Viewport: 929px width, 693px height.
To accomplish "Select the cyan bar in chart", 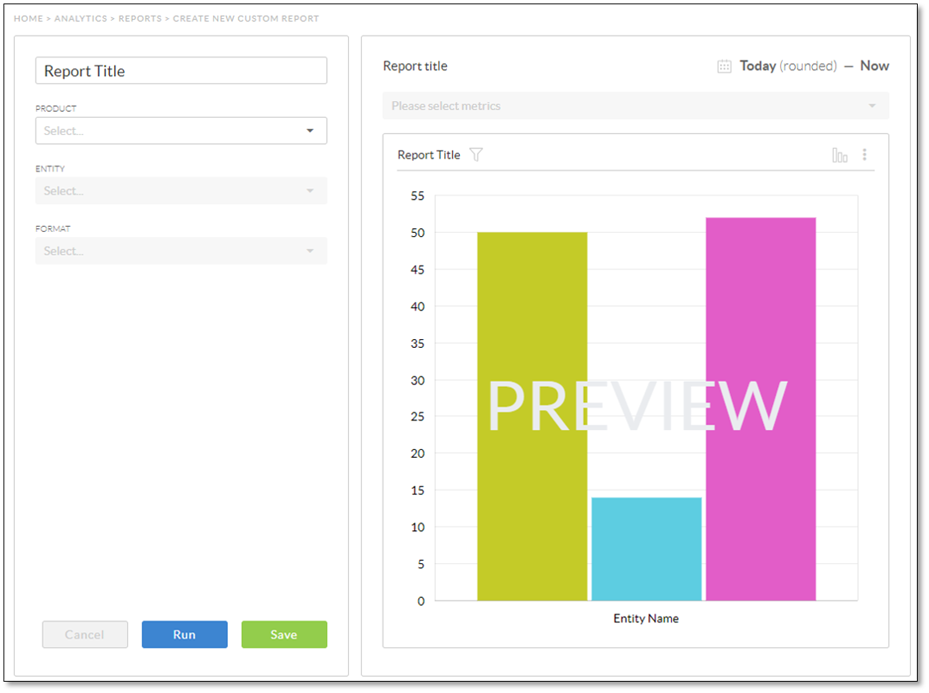I will 646,549.
